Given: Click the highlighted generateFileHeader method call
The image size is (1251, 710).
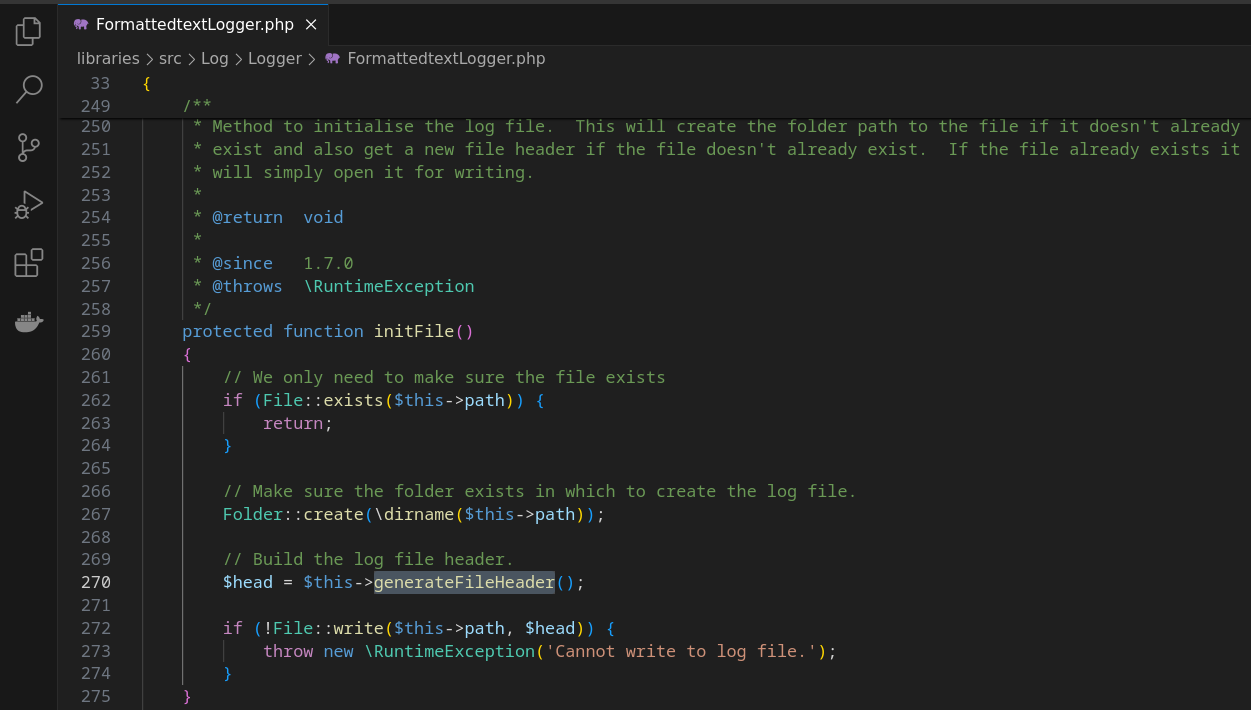Looking at the screenshot, I should (x=464, y=582).
